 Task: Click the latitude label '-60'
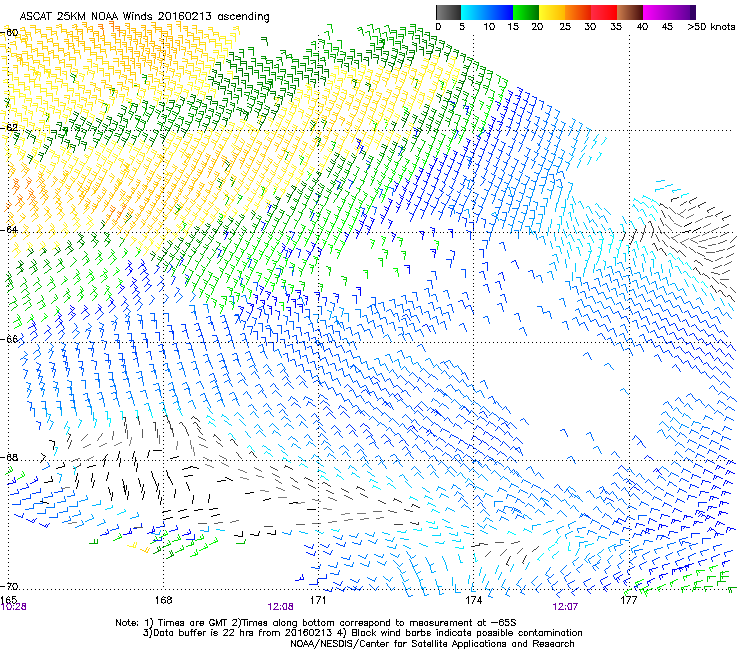pos(9,33)
